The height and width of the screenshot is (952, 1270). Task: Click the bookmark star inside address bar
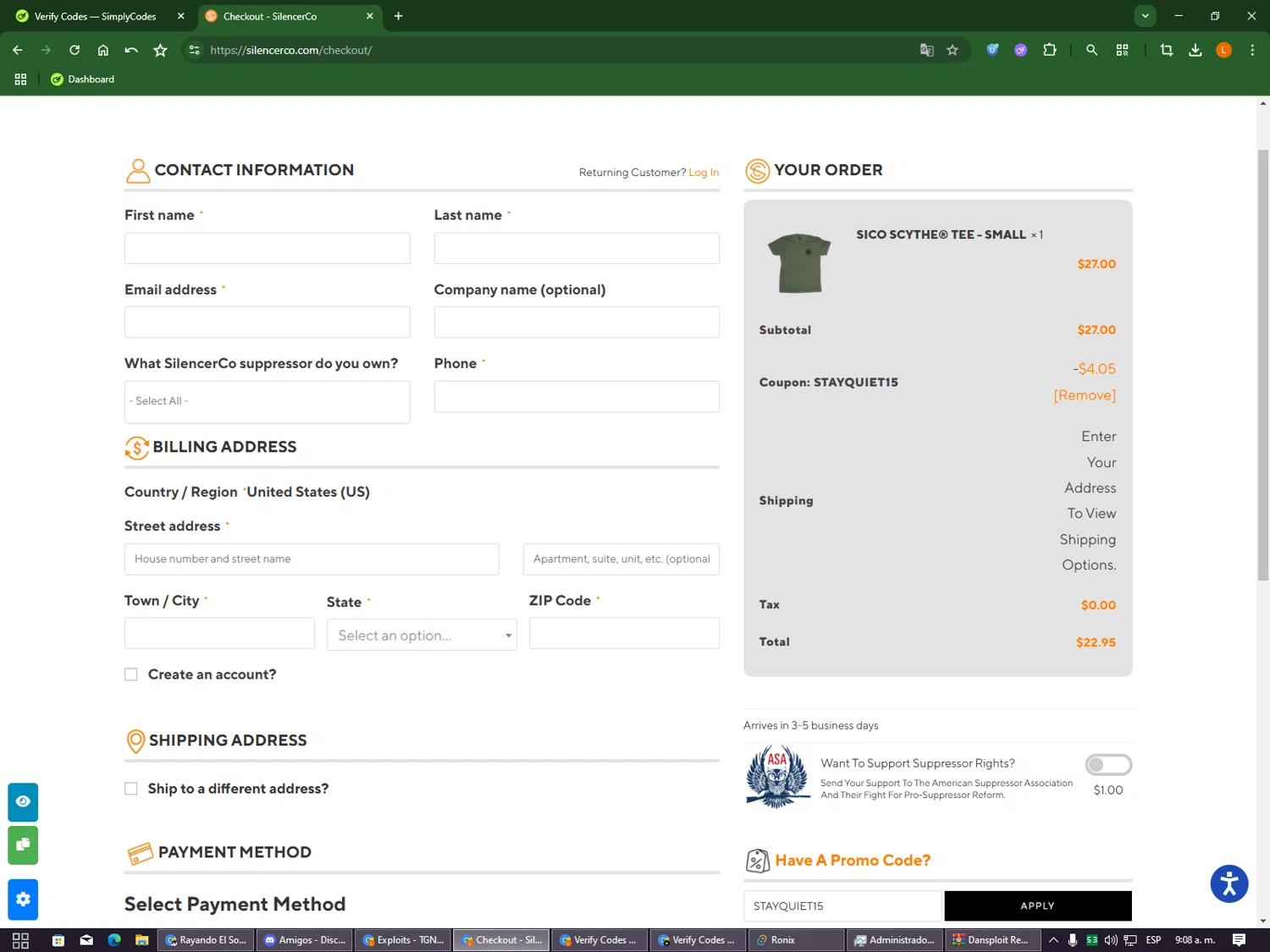952,50
